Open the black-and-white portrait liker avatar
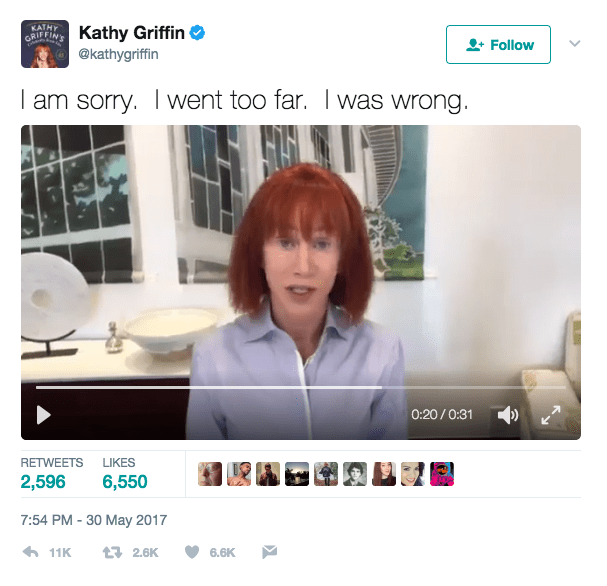This screenshot has width=607, height=586. (x=355, y=474)
